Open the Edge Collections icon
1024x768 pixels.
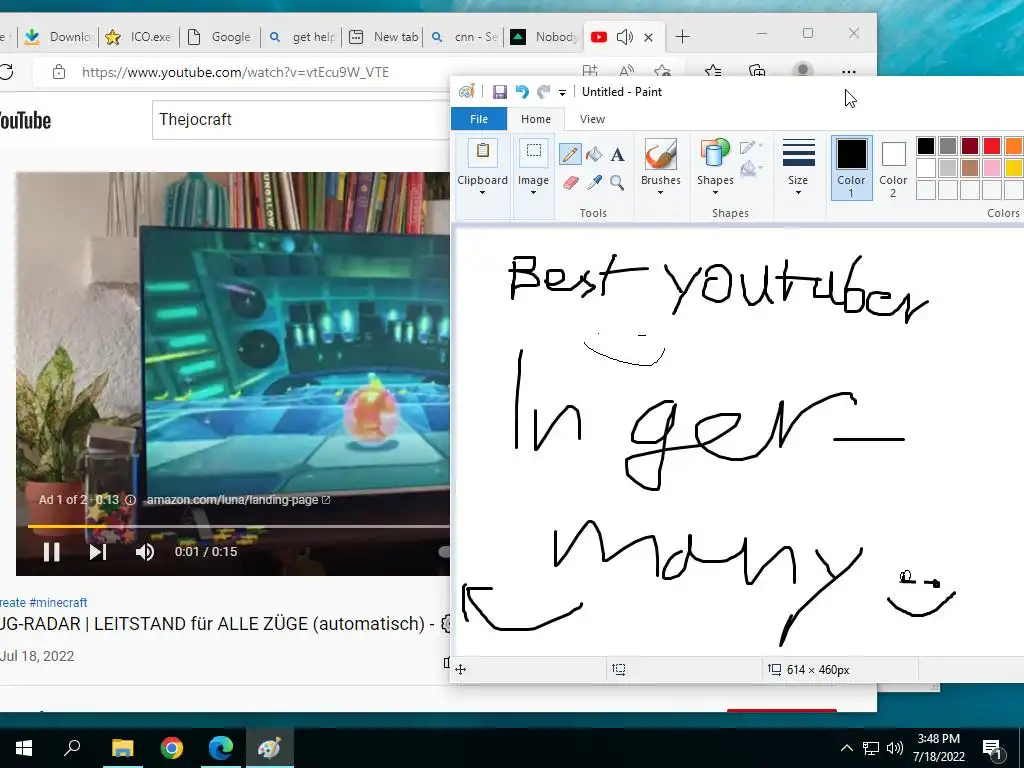click(x=757, y=71)
